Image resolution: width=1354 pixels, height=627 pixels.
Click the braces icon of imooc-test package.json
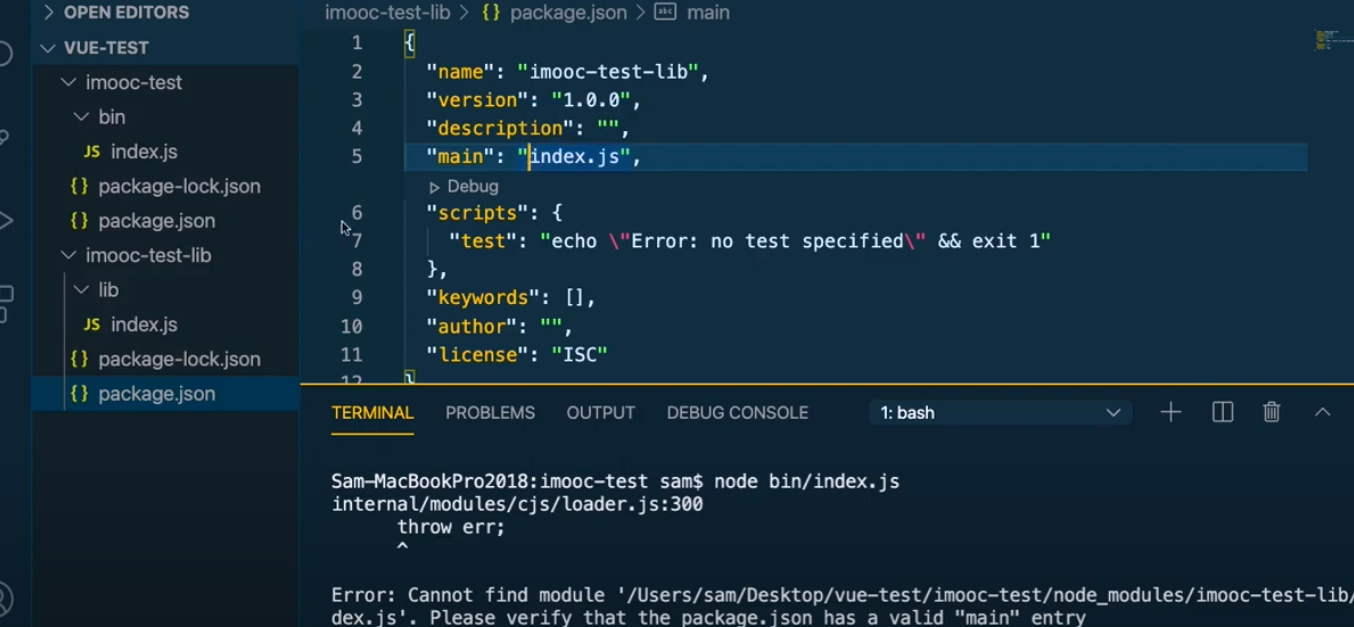point(79,221)
